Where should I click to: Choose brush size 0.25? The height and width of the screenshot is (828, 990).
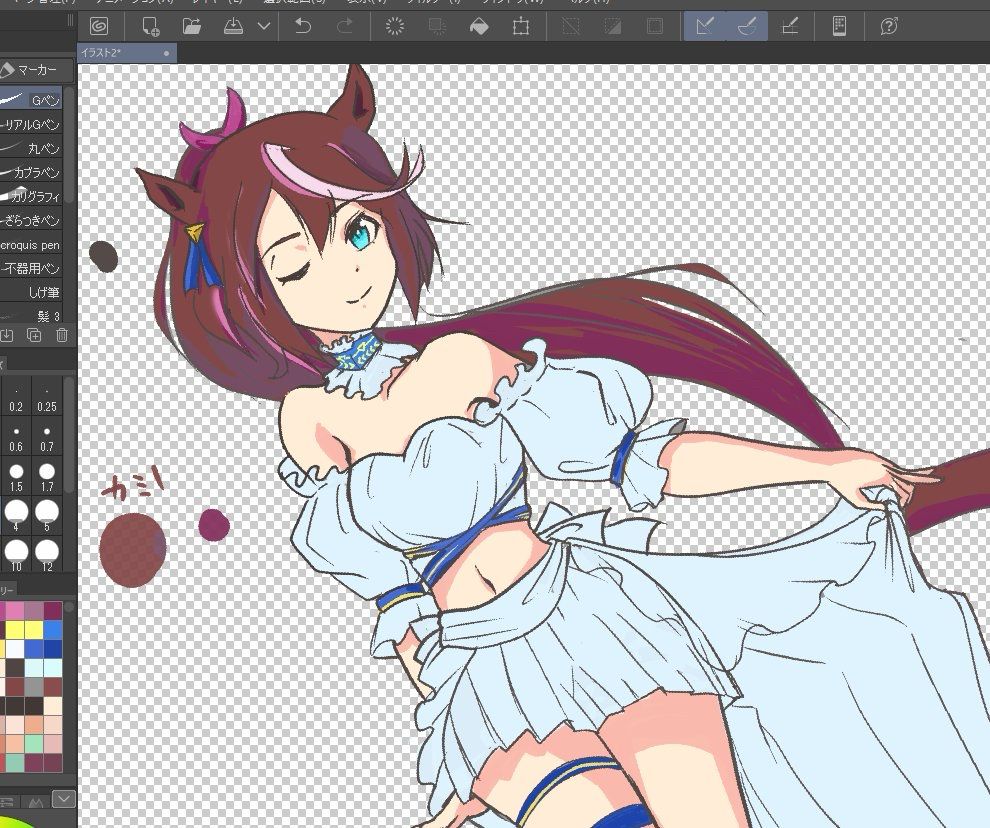(x=47, y=398)
